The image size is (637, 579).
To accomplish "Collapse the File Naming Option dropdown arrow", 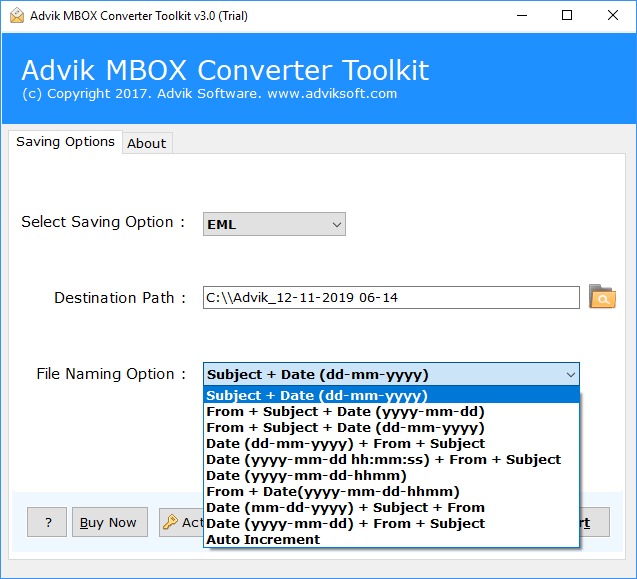I will click(570, 374).
